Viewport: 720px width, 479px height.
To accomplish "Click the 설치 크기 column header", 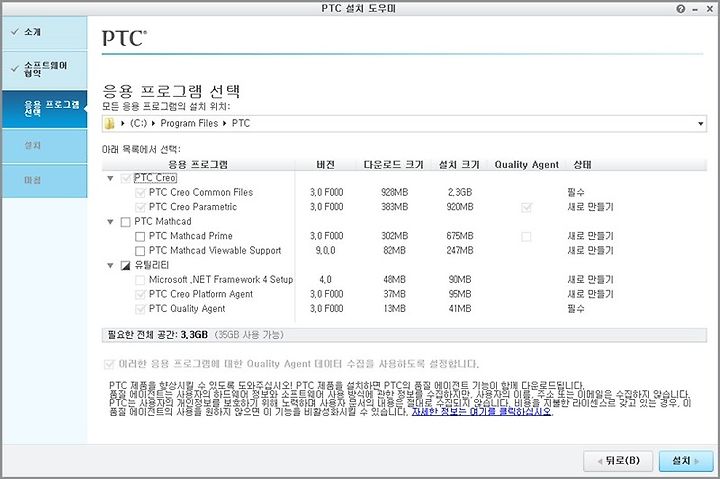I will point(459,164).
